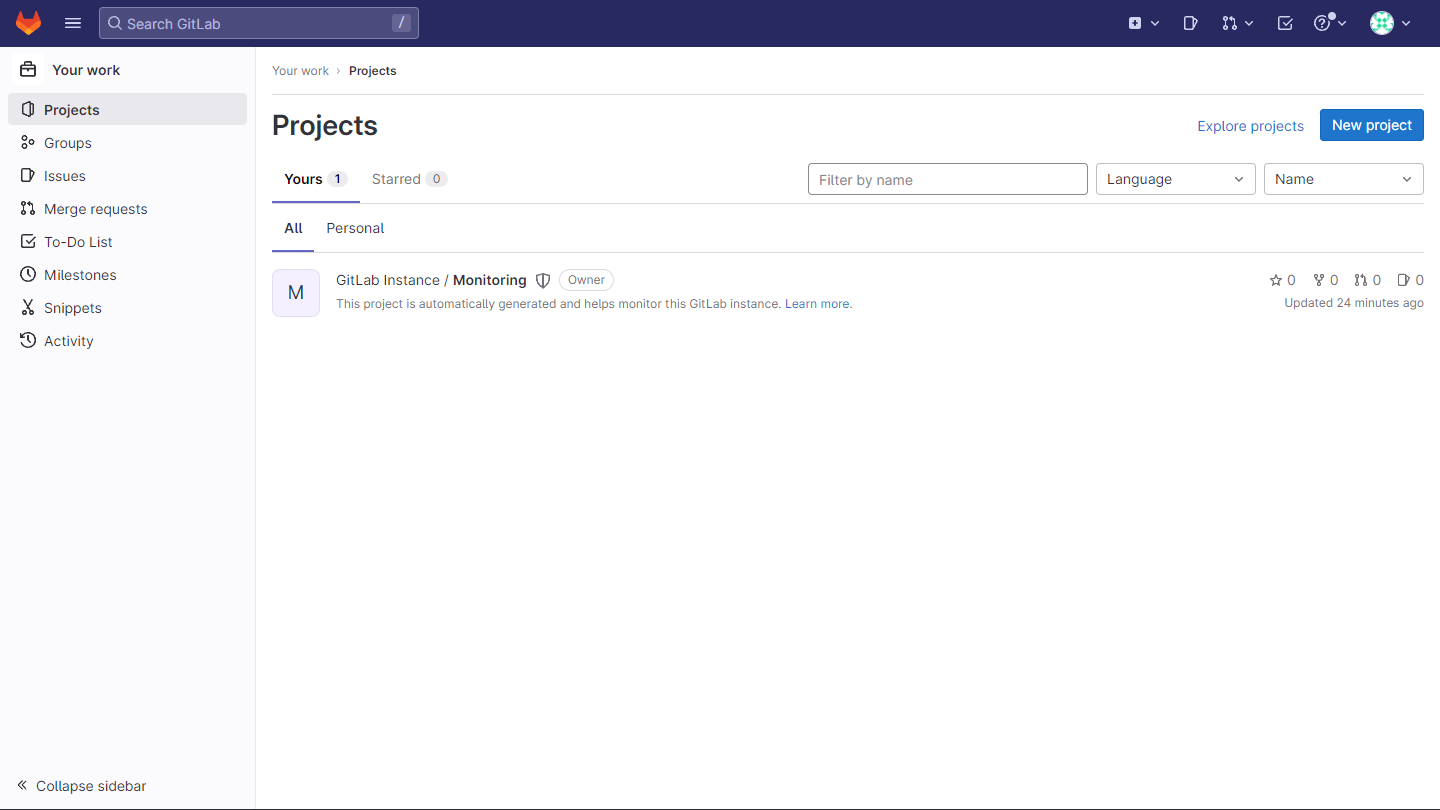Viewport: 1440px width, 810px height.
Task: Open GitLab Instance / Monitoring project
Action: pyautogui.click(x=431, y=280)
